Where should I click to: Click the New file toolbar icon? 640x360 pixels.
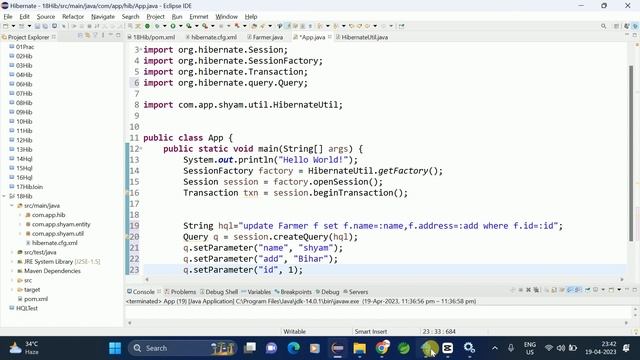(6, 26)
